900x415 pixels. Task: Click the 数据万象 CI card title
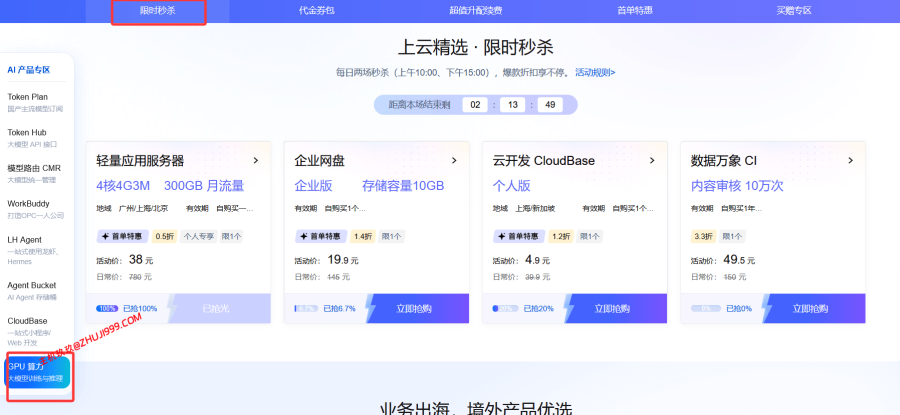[724, 161]
